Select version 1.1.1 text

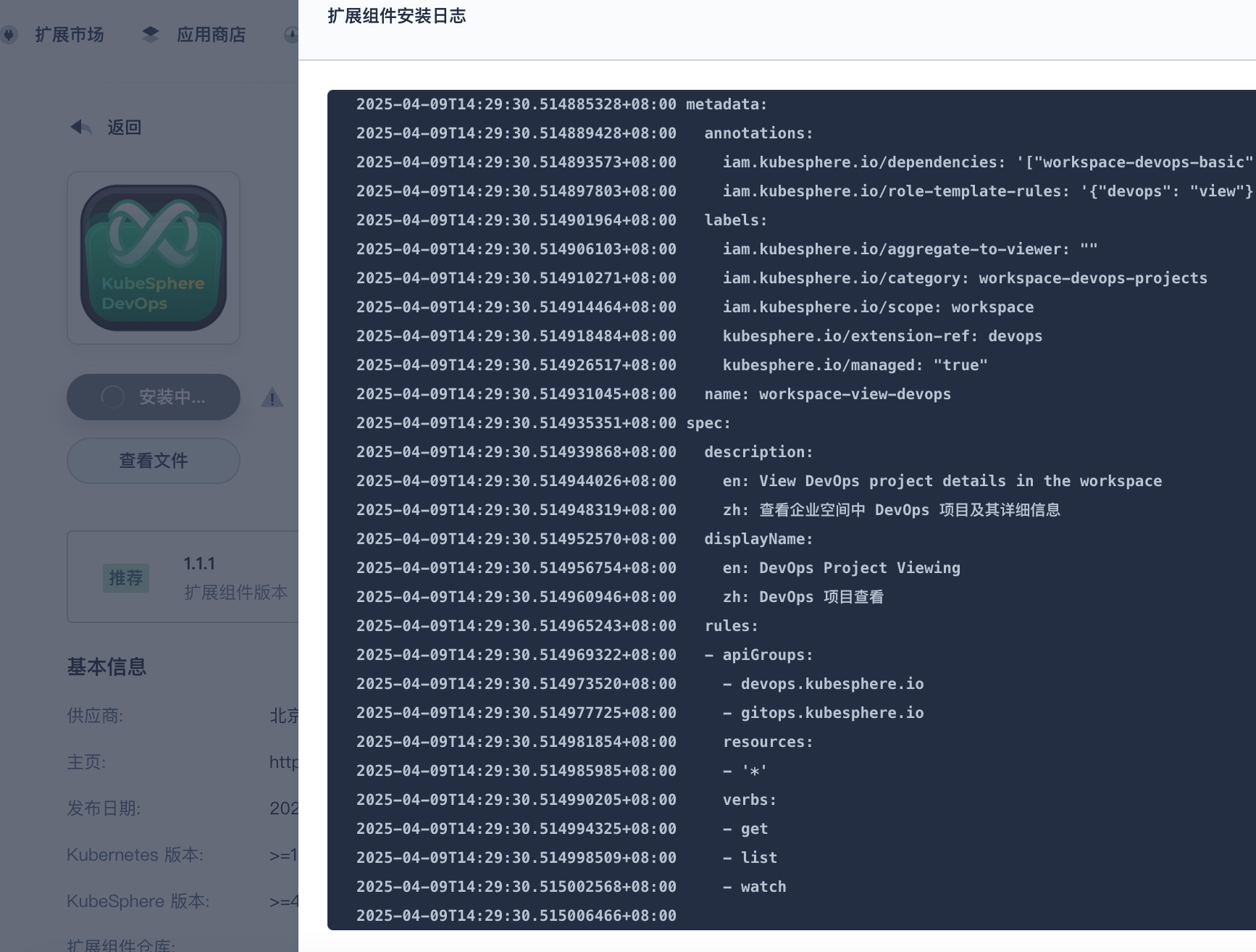[x=199, y=564]
